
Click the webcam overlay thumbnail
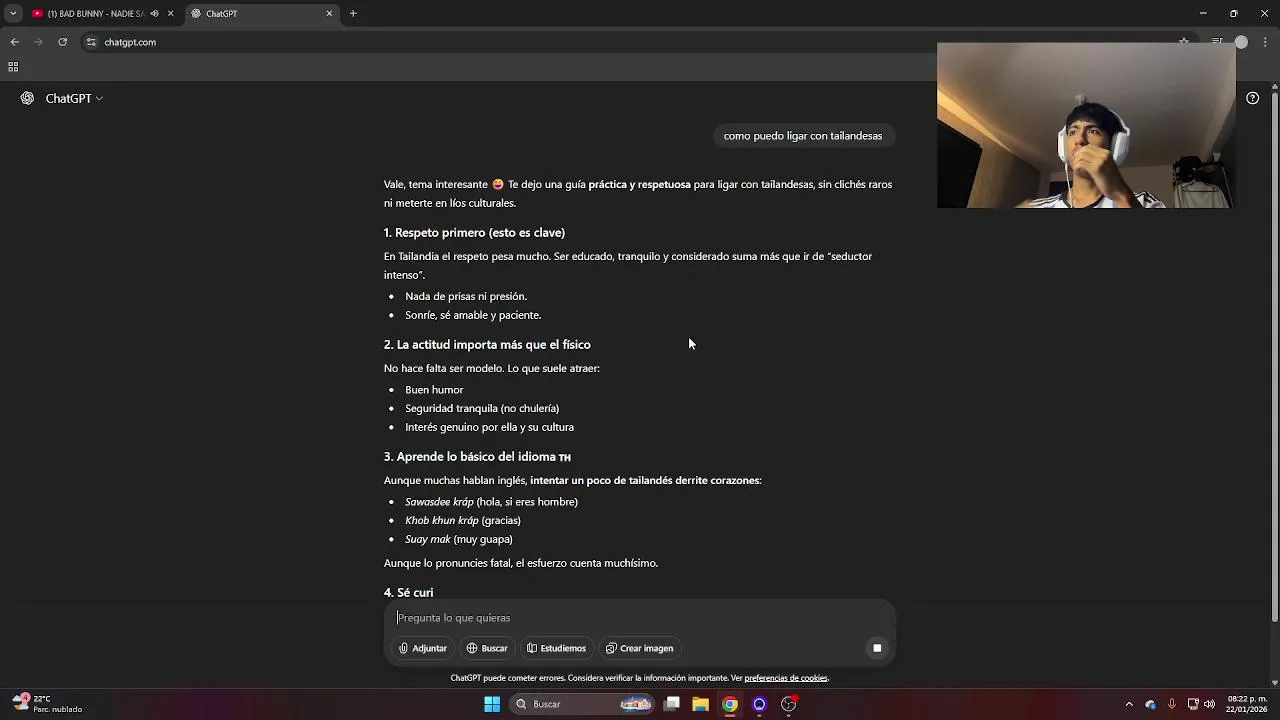coord(1086,125)
